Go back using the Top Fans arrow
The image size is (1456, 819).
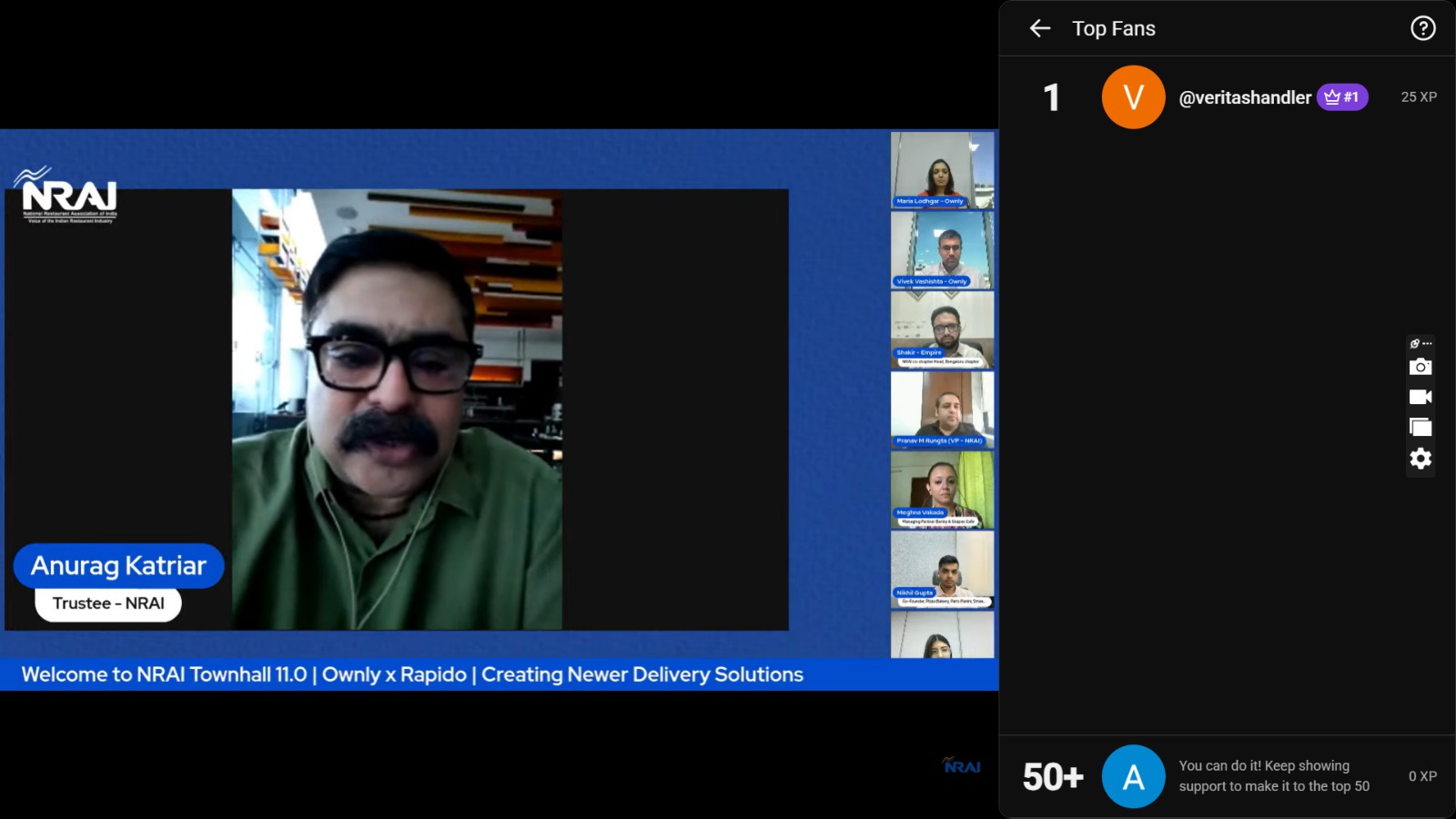click(1040, 28)
